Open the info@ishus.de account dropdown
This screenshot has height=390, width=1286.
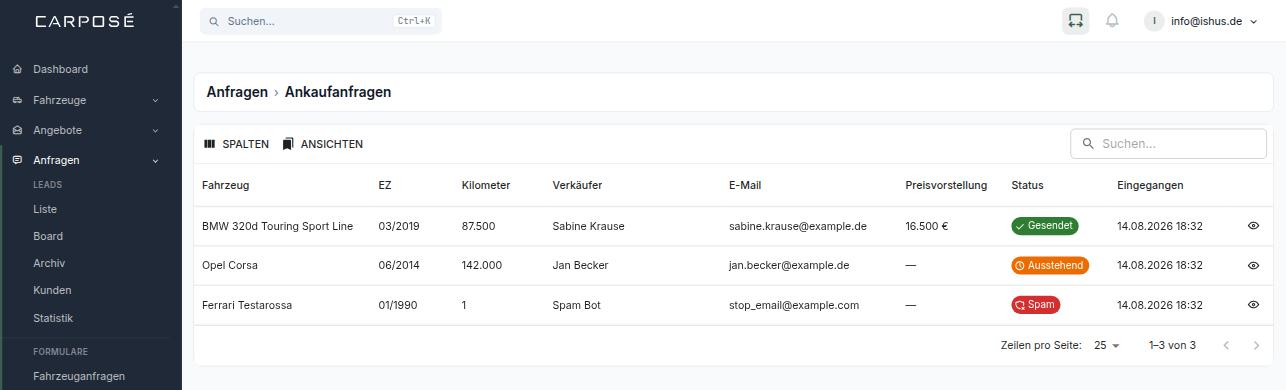[1201, 21]
